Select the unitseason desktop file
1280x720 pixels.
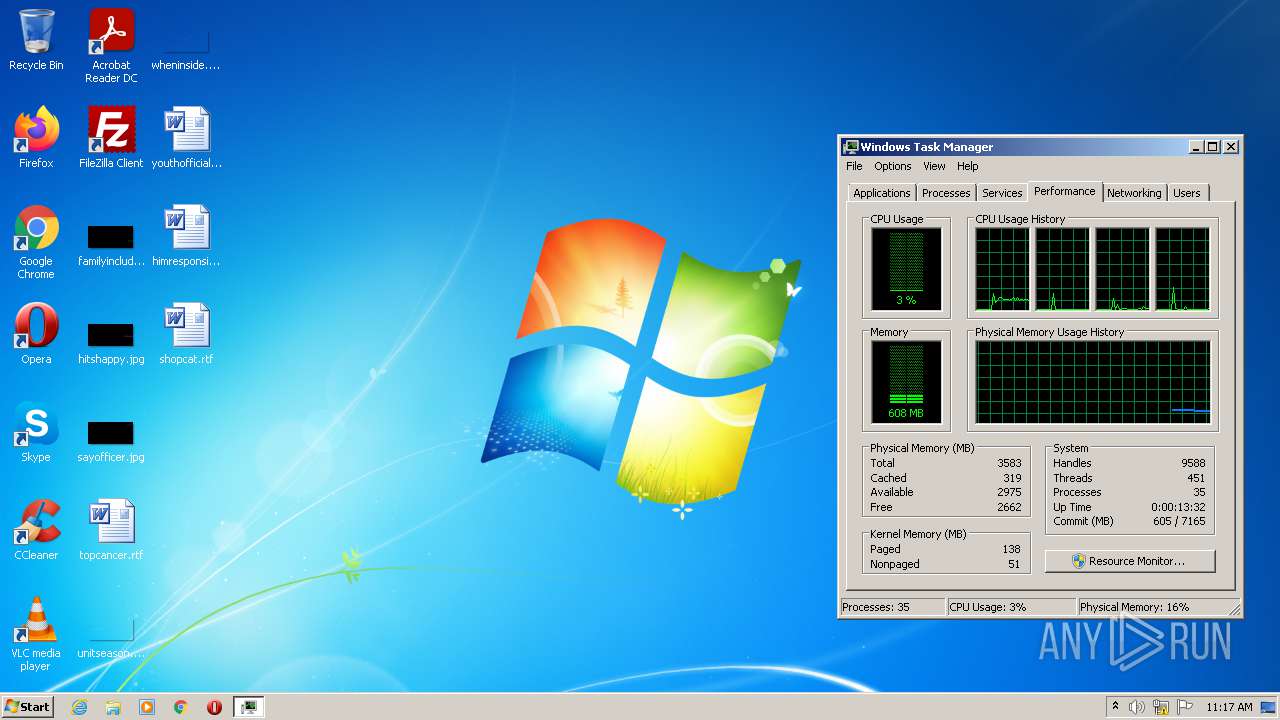111,638
